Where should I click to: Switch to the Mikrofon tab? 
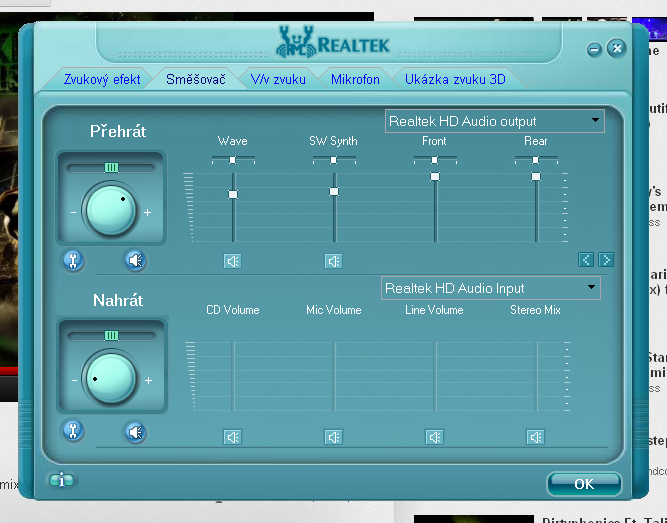pos(355,79)
